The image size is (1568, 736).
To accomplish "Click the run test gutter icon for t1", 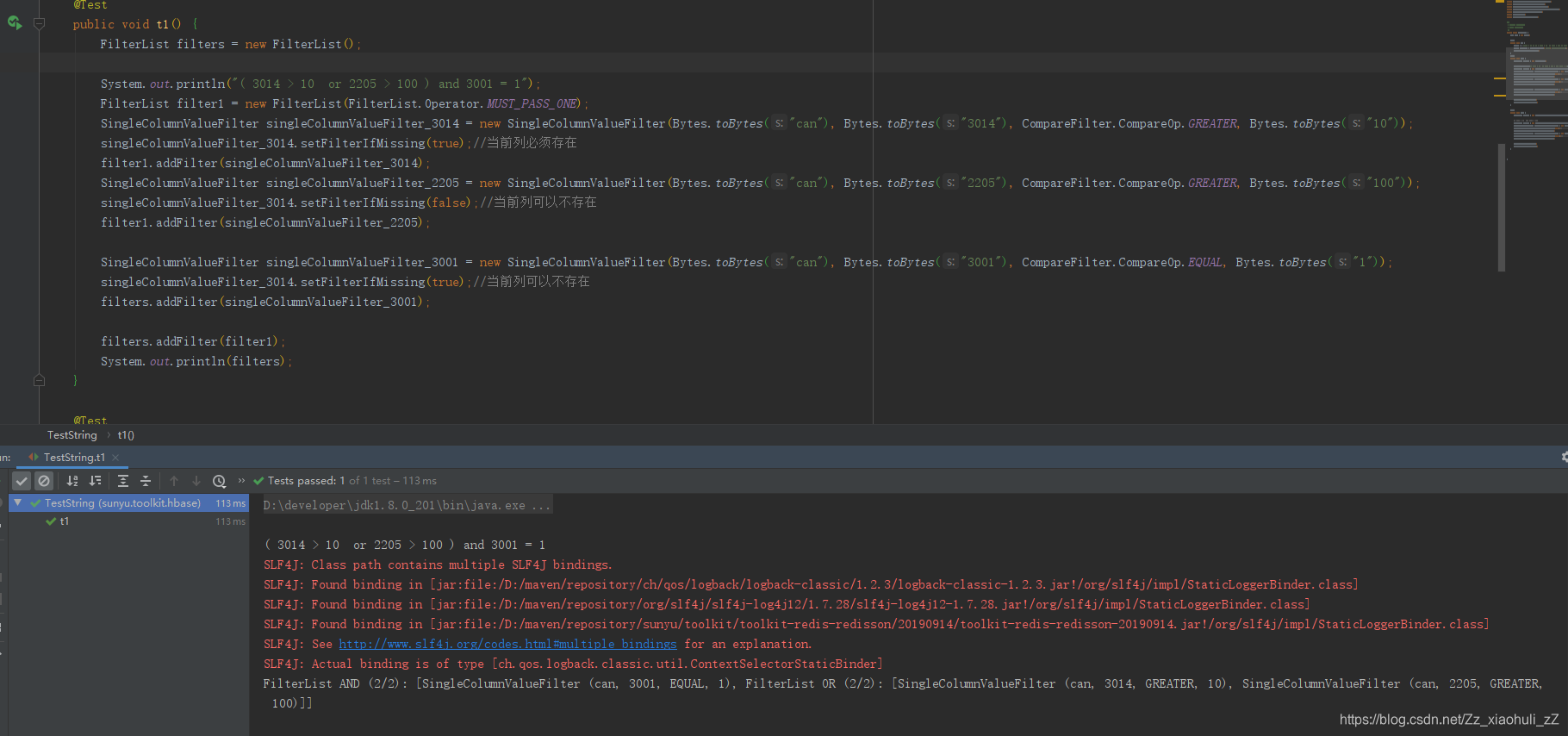I will (x=15, y=23).
